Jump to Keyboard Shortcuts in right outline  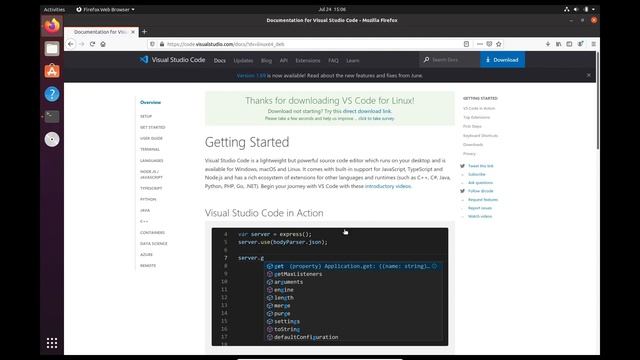480,136
